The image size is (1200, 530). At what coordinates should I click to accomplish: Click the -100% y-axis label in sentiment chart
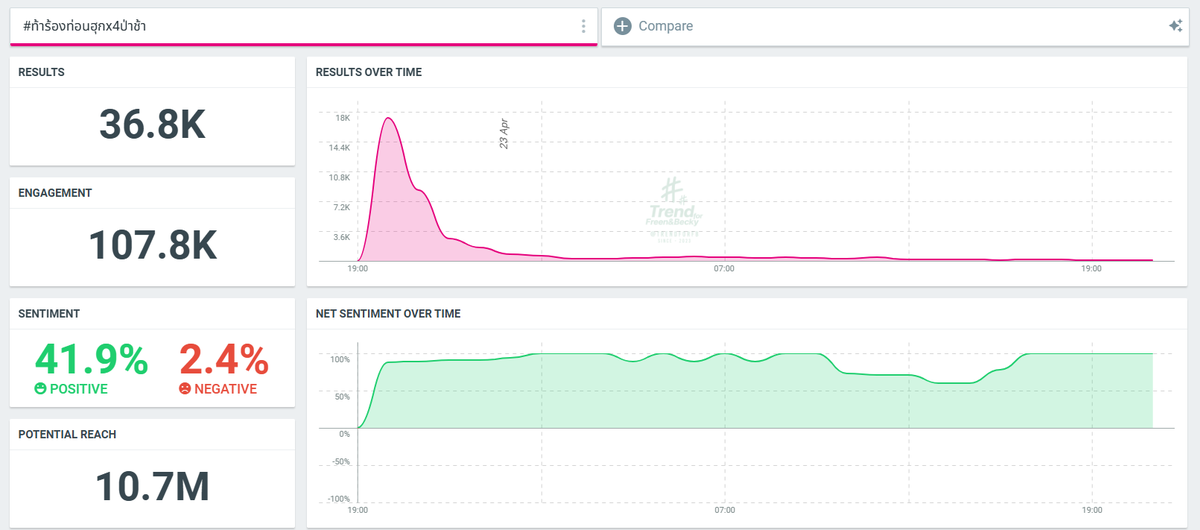coord(339,499)
